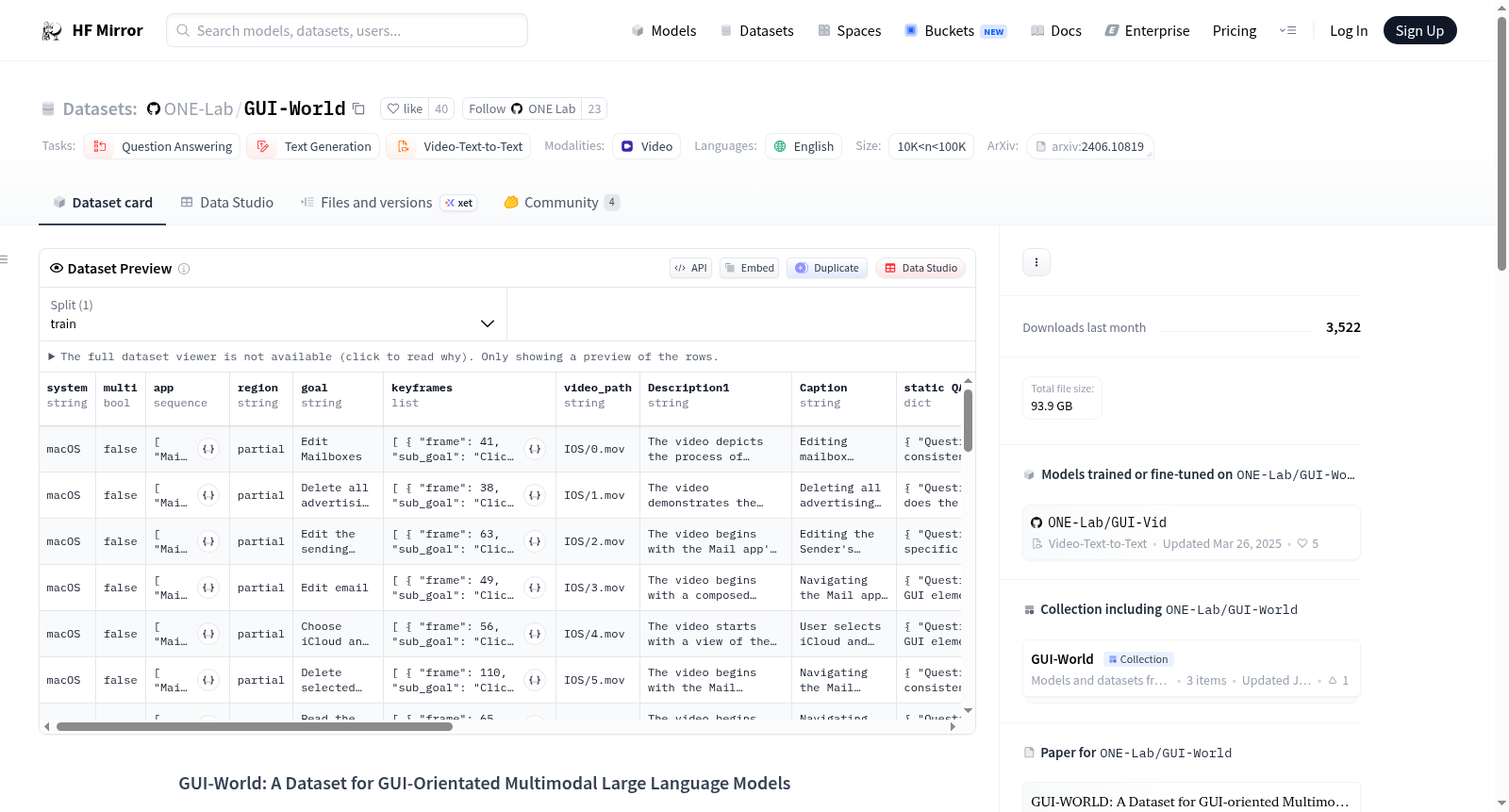Expand app JSON cell in IOS/0.mov row
Viewport: 1509px width, 812px height.
(209, 449)
